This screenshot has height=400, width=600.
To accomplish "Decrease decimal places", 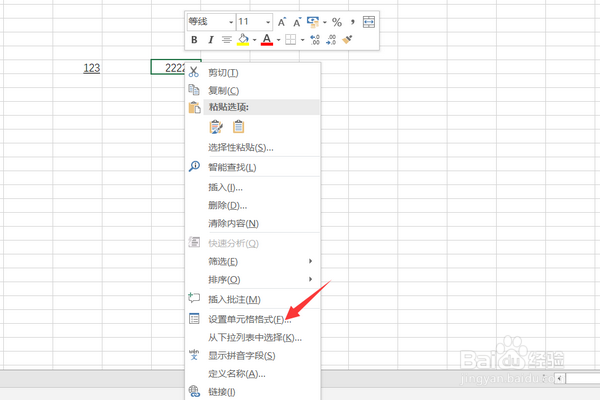I will [331, 40].
